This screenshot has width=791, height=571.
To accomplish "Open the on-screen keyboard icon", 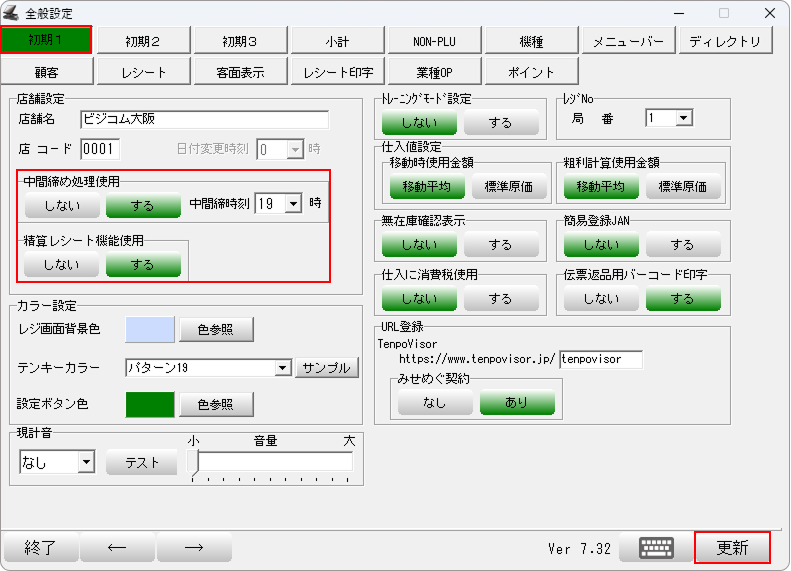I will (656, 547).
